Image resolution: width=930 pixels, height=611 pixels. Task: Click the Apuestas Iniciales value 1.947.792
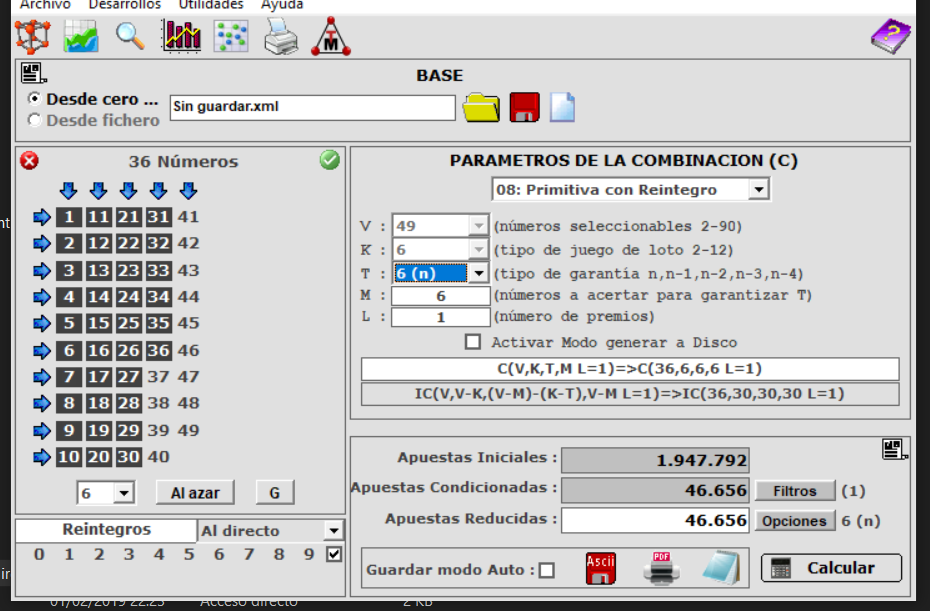point(655,460)
